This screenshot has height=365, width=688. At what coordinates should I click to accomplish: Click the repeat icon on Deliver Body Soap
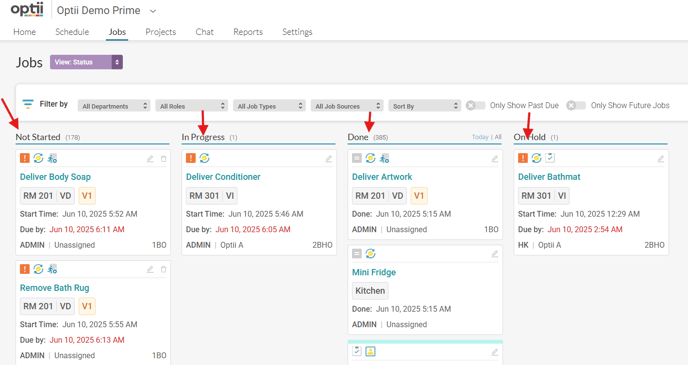click(38, 158)
